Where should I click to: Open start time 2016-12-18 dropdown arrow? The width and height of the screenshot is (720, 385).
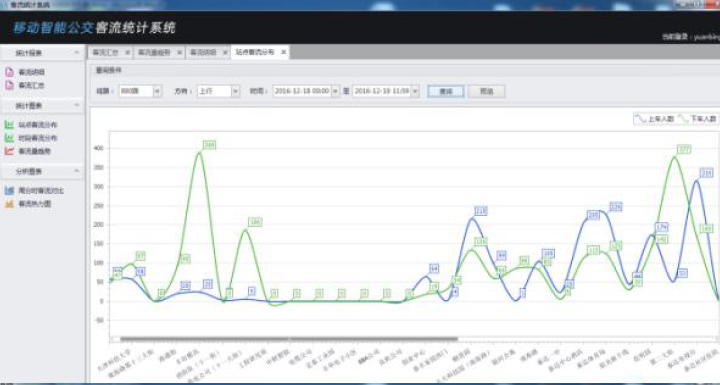point(335,91)
